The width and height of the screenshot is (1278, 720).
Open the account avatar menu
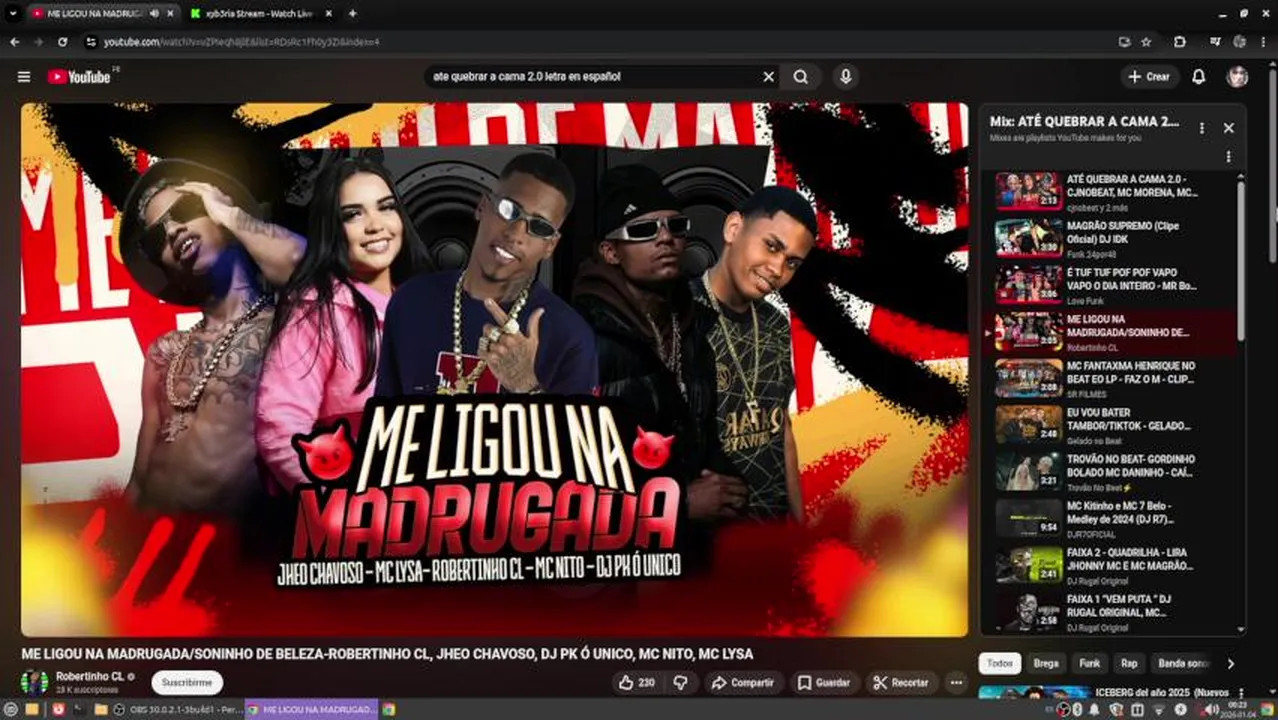tap(1238, 77)
